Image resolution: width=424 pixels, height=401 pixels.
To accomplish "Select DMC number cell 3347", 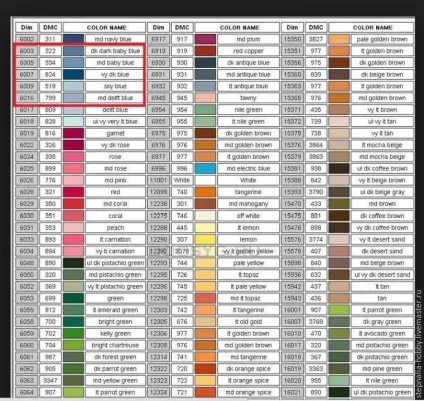I will click(50, 380).
